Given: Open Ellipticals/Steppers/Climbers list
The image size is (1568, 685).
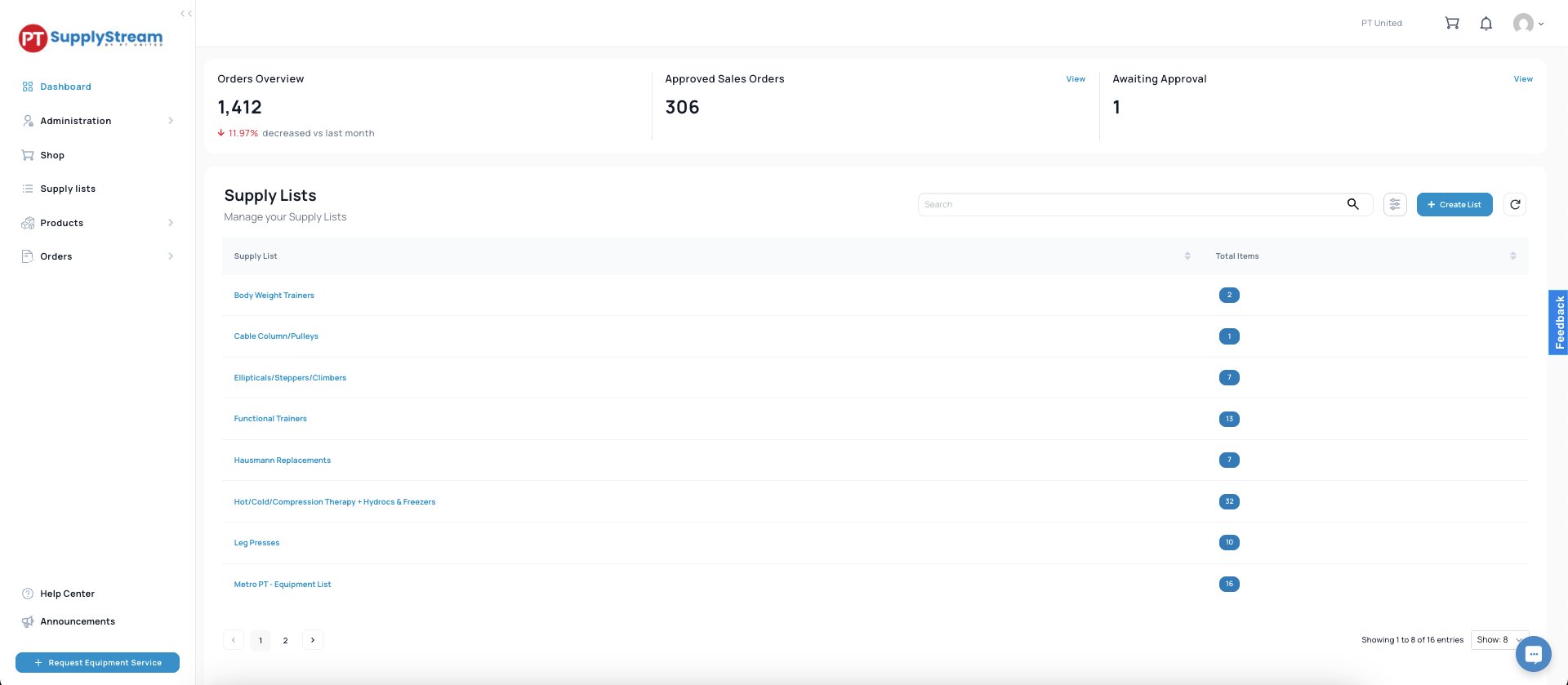Looking at the screenshot, I should click(290, 378).
